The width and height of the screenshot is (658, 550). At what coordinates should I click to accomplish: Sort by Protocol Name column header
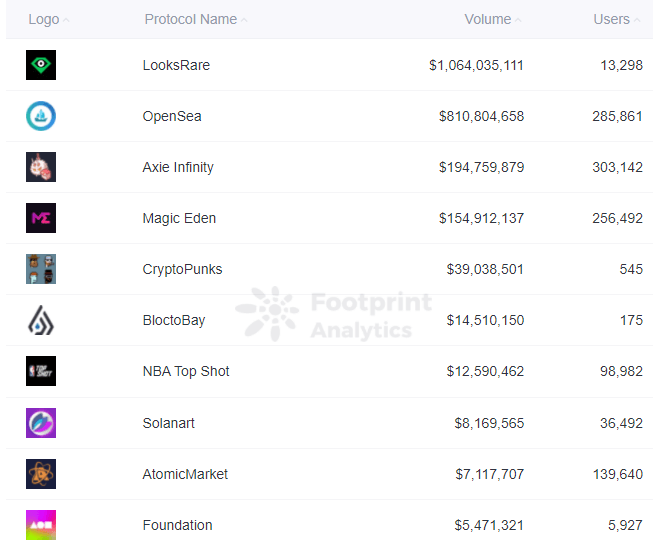(191, 19)
